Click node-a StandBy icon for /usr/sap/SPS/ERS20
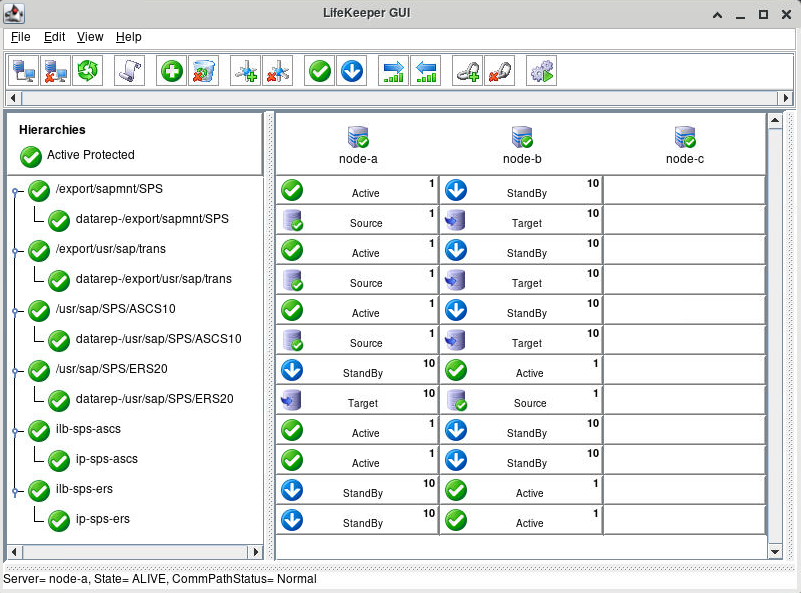Screen dimensions: 801x593 coord(292,370)
